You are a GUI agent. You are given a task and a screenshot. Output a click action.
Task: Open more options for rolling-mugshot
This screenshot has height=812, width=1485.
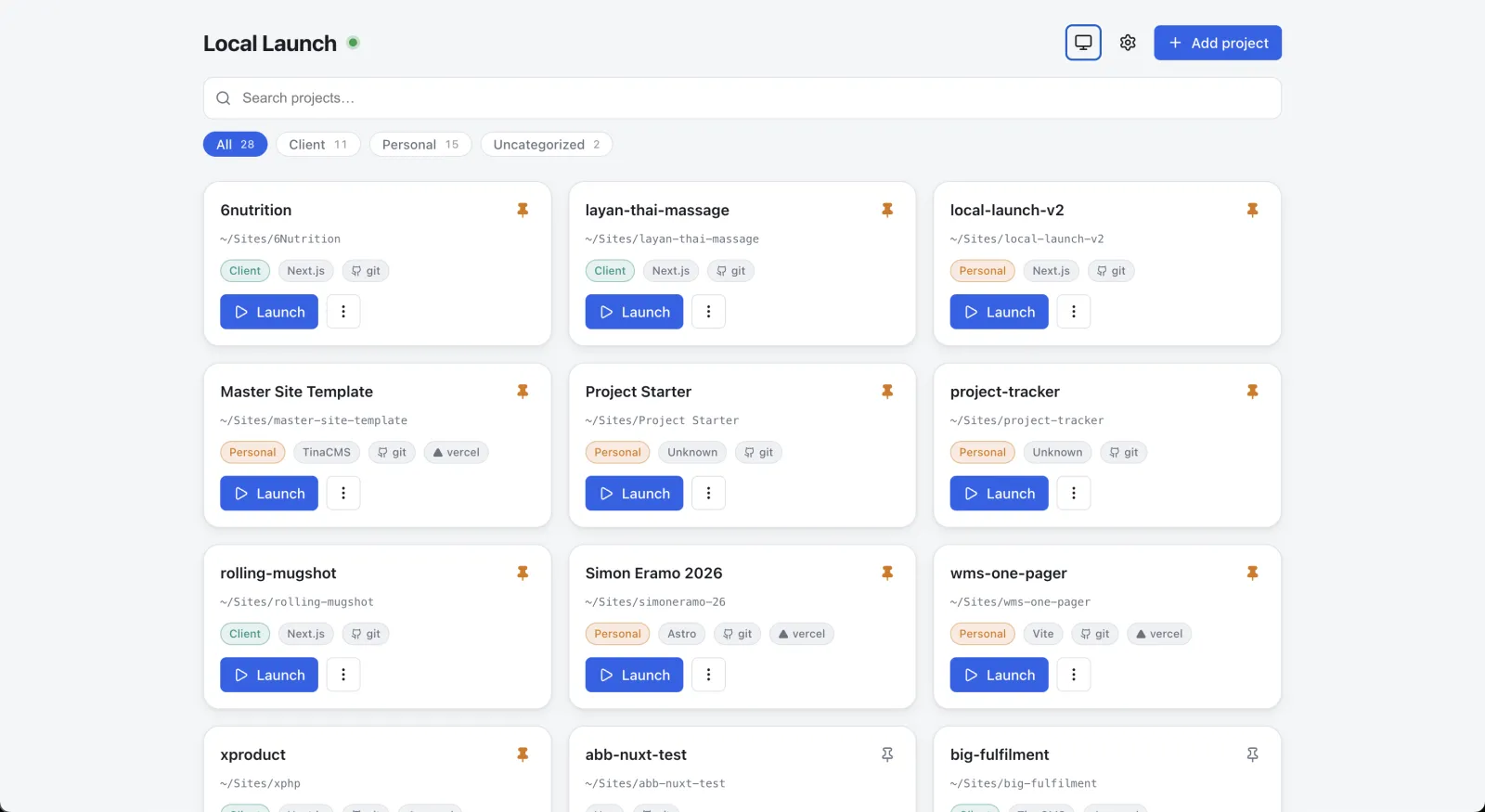click(x=343, y=675)
